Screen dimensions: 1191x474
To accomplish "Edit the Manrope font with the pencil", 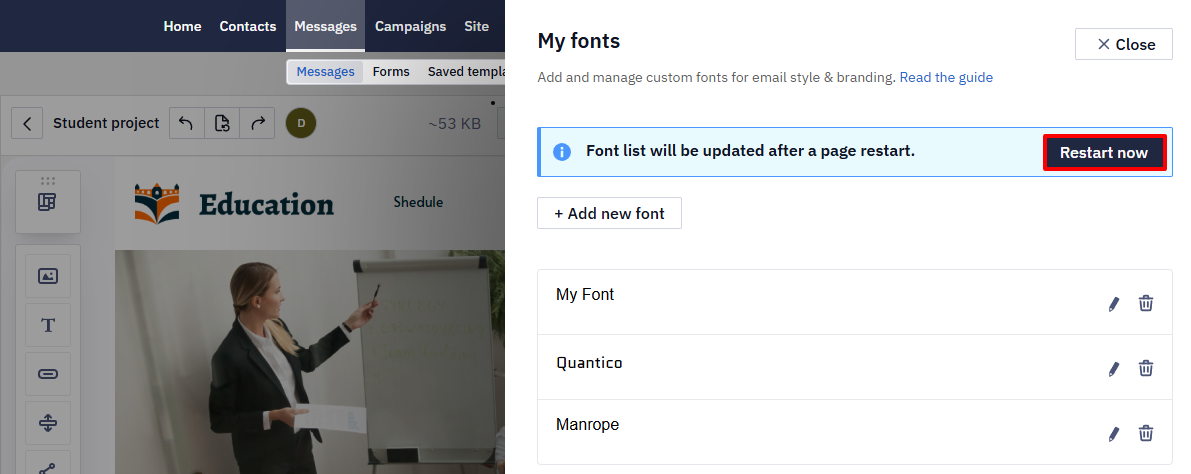I will (x=1114, y=434).
